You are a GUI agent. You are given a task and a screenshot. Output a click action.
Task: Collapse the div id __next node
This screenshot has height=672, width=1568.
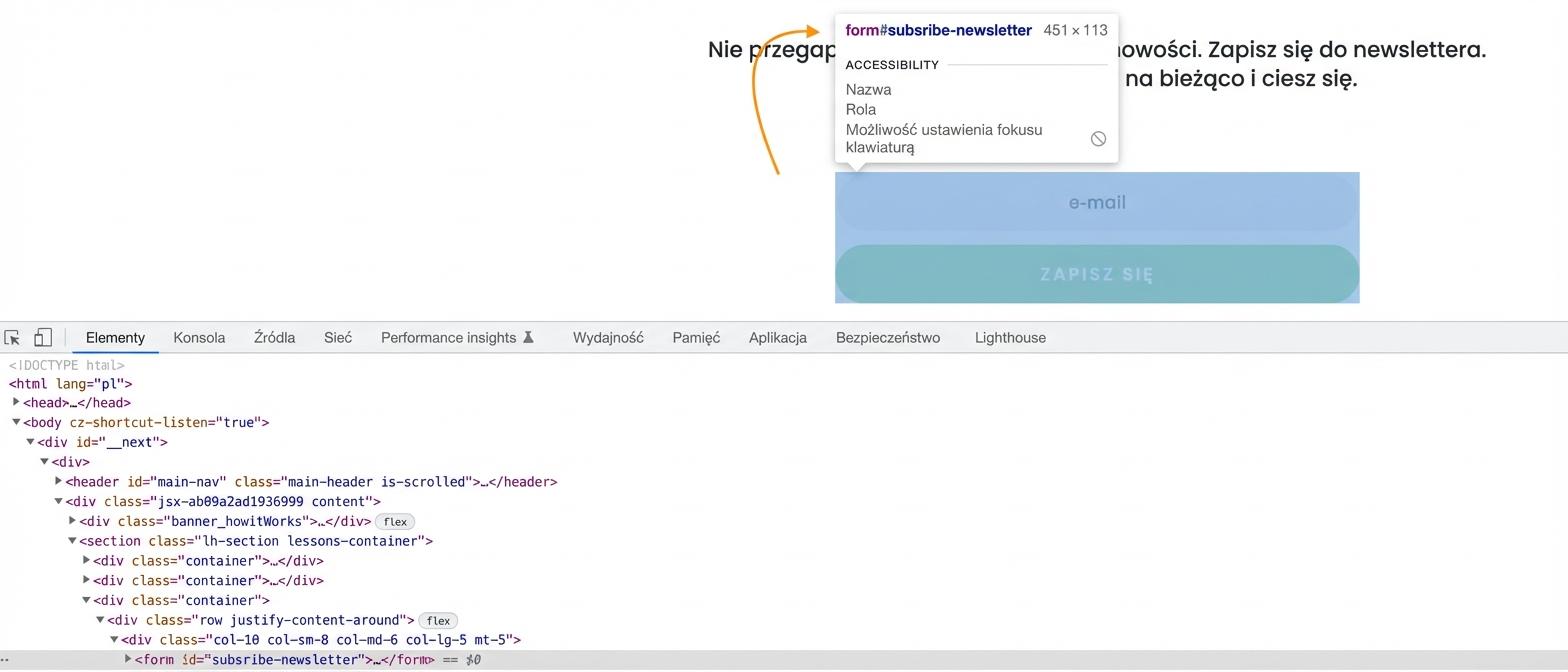click(x=30, y=442)
